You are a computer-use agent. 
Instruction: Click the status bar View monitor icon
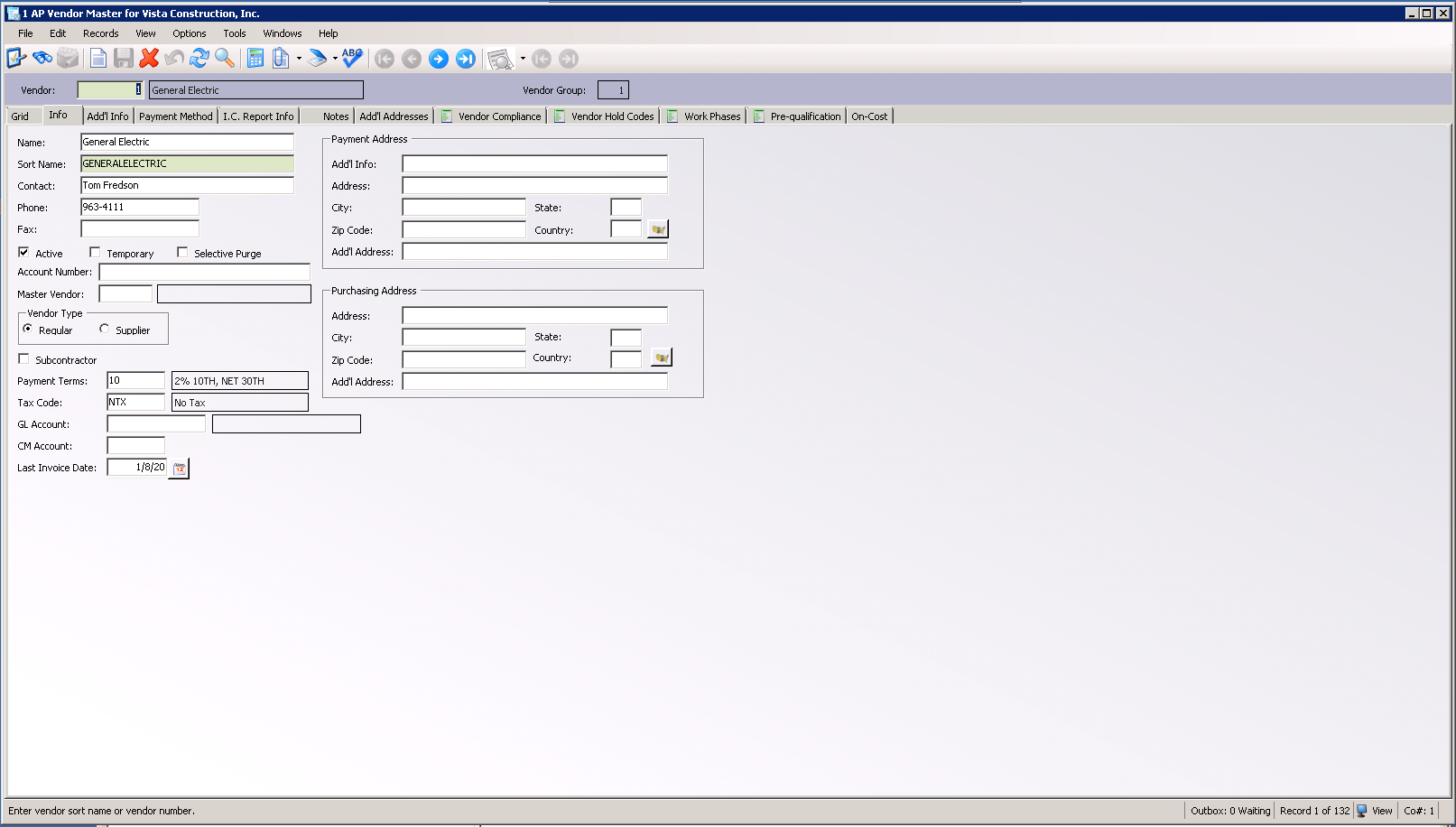[1362, 811]
